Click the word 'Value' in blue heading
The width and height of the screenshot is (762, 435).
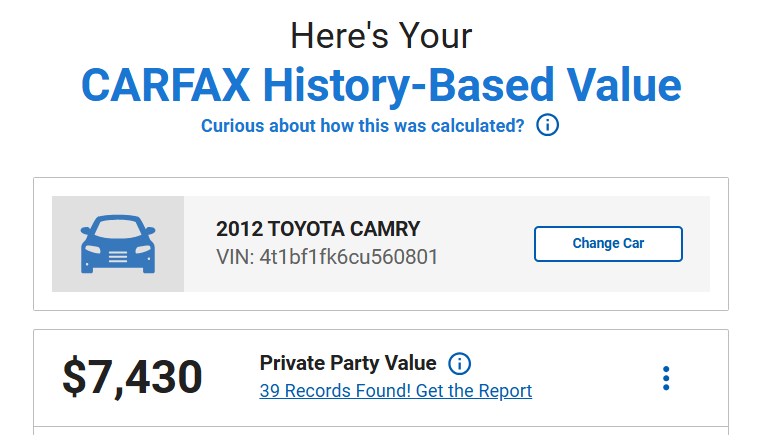(624, 86)
